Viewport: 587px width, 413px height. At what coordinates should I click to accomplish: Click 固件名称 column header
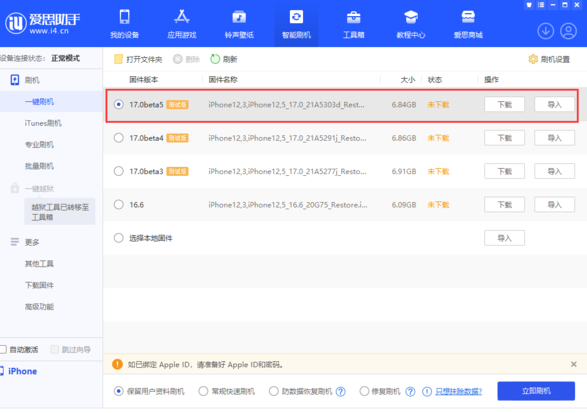click(x=223, y=80)
